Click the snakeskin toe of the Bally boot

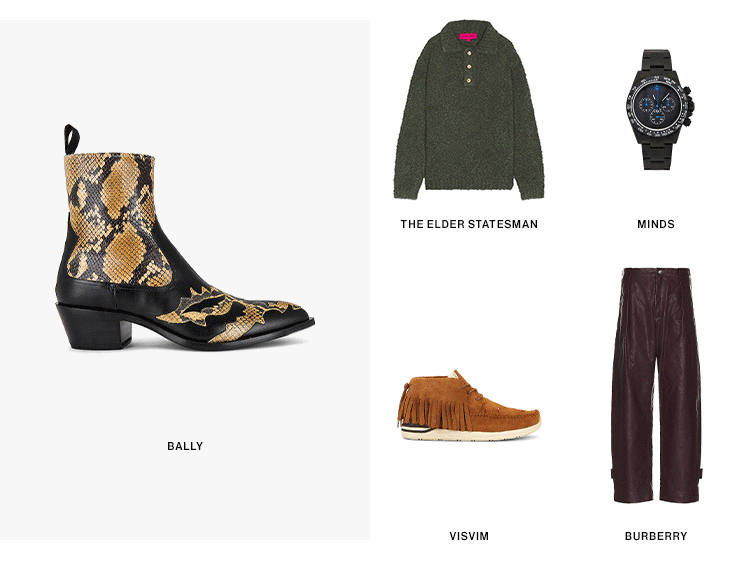pos(268,318)
